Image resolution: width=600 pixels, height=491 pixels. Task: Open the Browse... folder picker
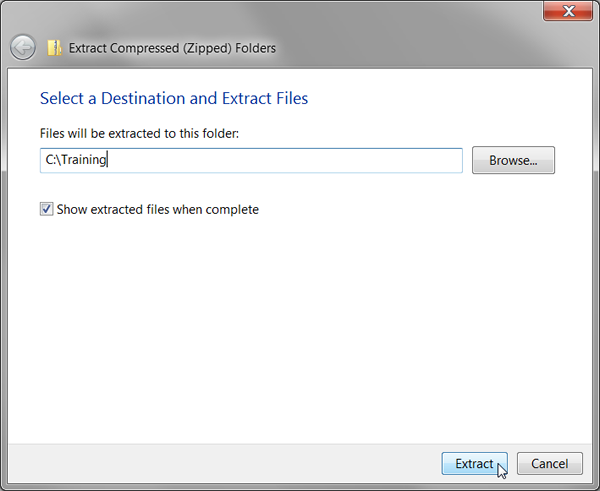click(513, 160)
